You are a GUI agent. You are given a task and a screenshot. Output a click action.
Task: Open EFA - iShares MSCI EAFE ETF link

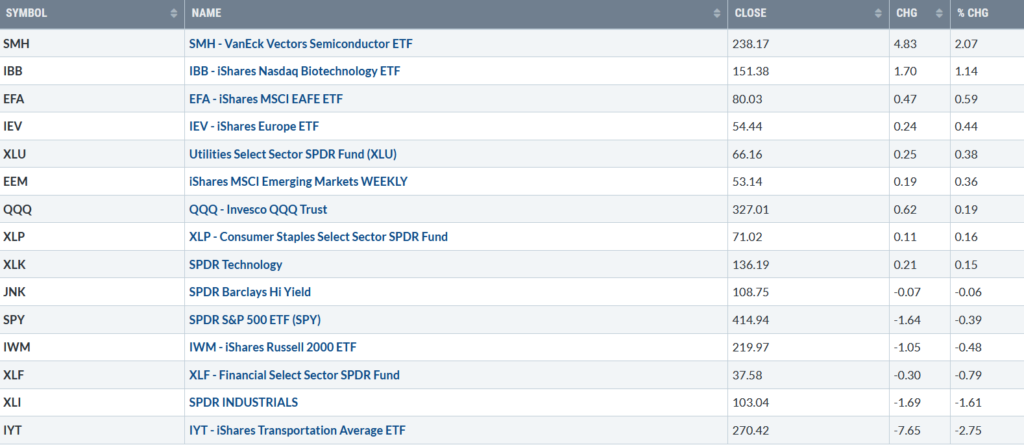pos(265,99)
